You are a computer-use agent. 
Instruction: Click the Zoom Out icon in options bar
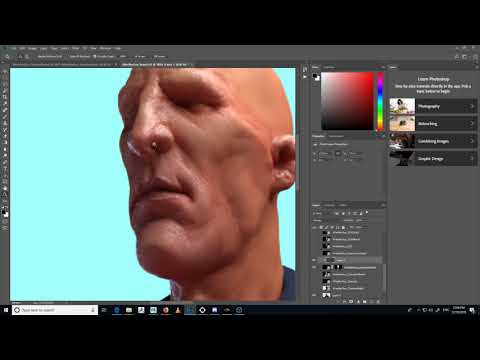point(27,56)
